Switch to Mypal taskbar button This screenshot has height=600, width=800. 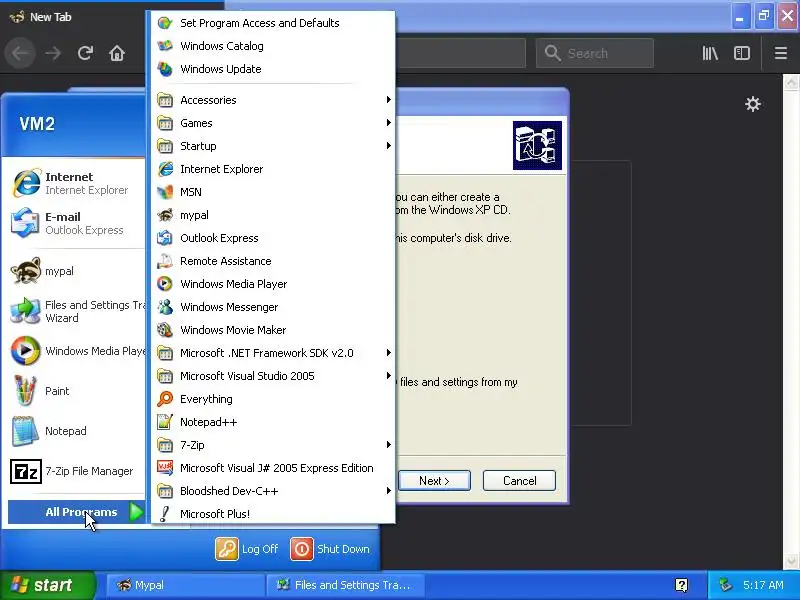click(186, 585)
